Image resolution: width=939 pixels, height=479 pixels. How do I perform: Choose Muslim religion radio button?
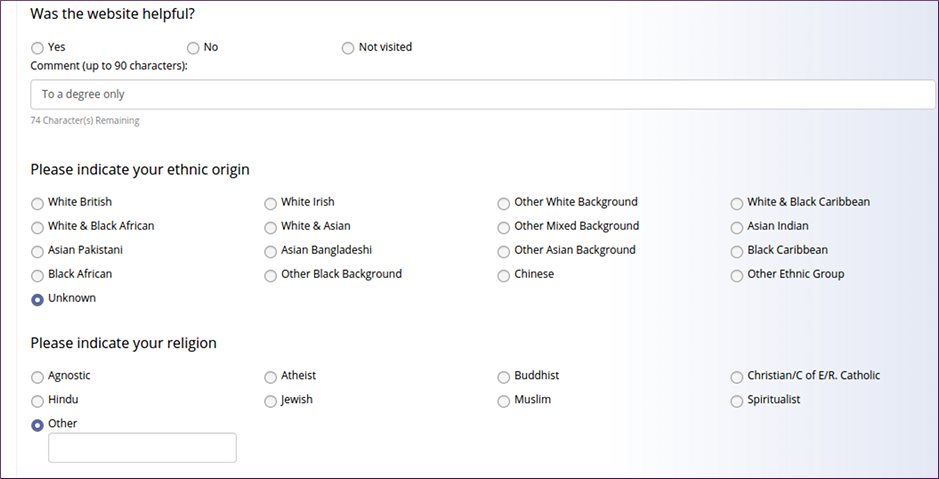[504, 401]
